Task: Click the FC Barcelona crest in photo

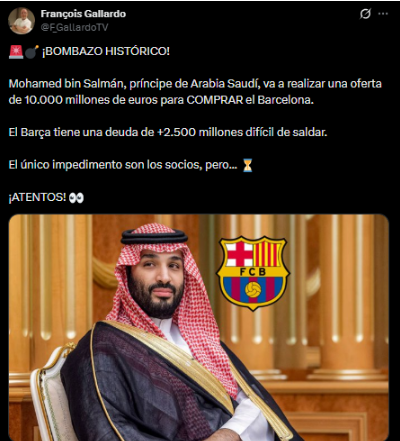Action: [x=253, y=273]
